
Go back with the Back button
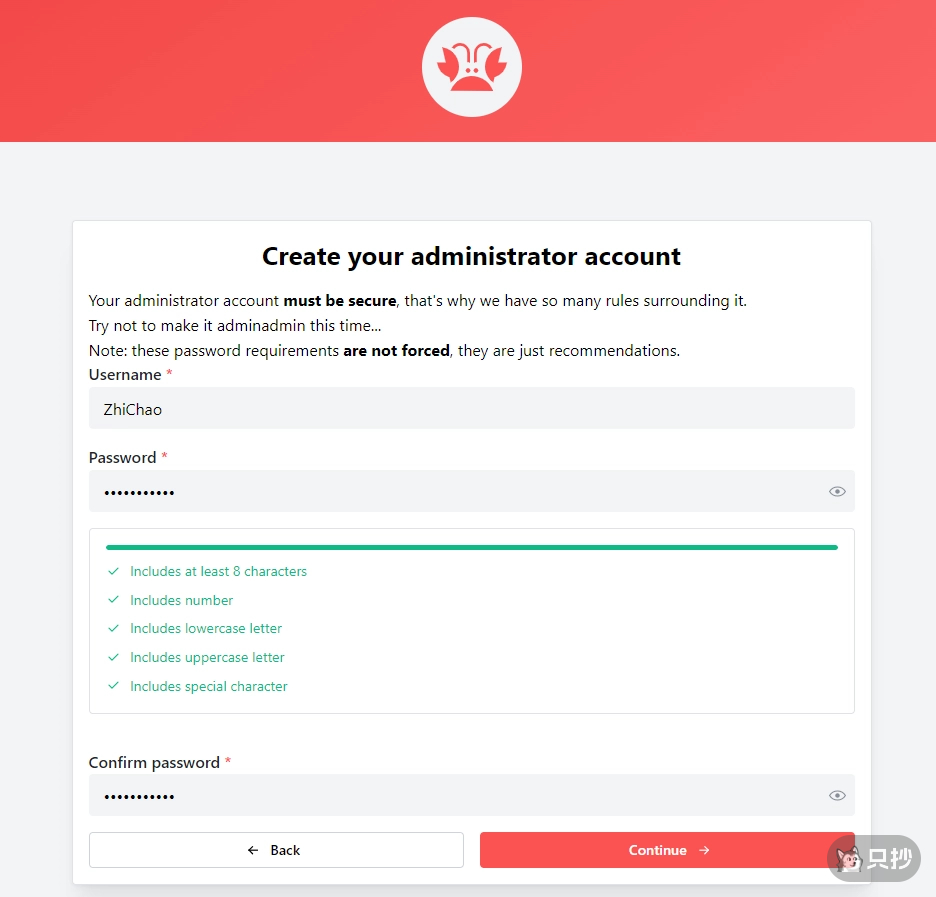tap(276, 850)
